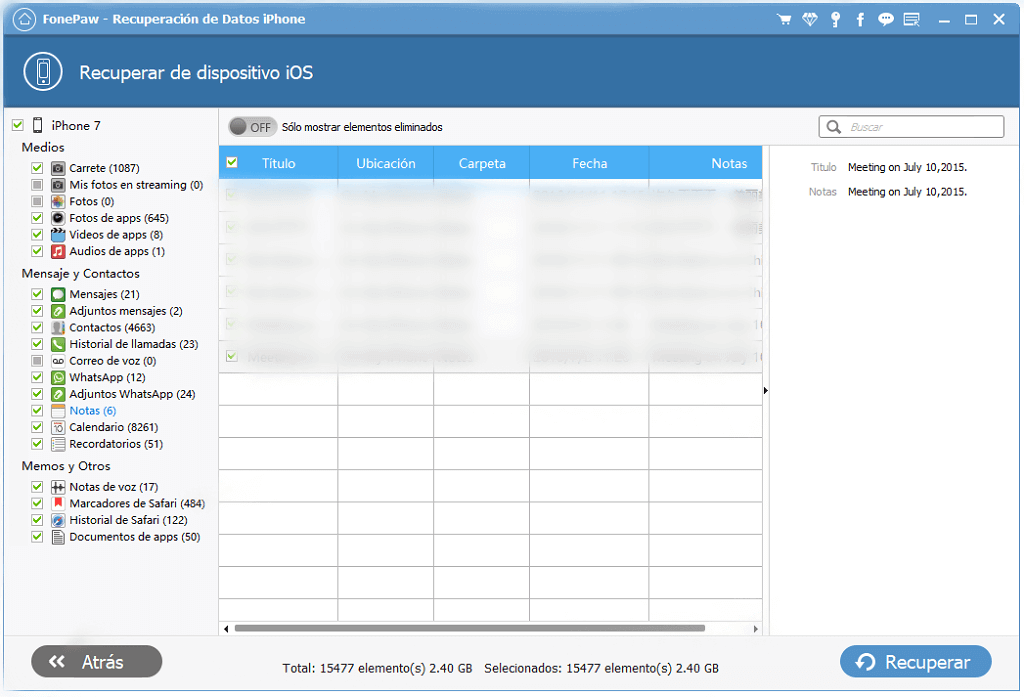Go back with the Atrás button
Image resolution: width=1024 pixels, height=697 pixels.
point(97,662)
